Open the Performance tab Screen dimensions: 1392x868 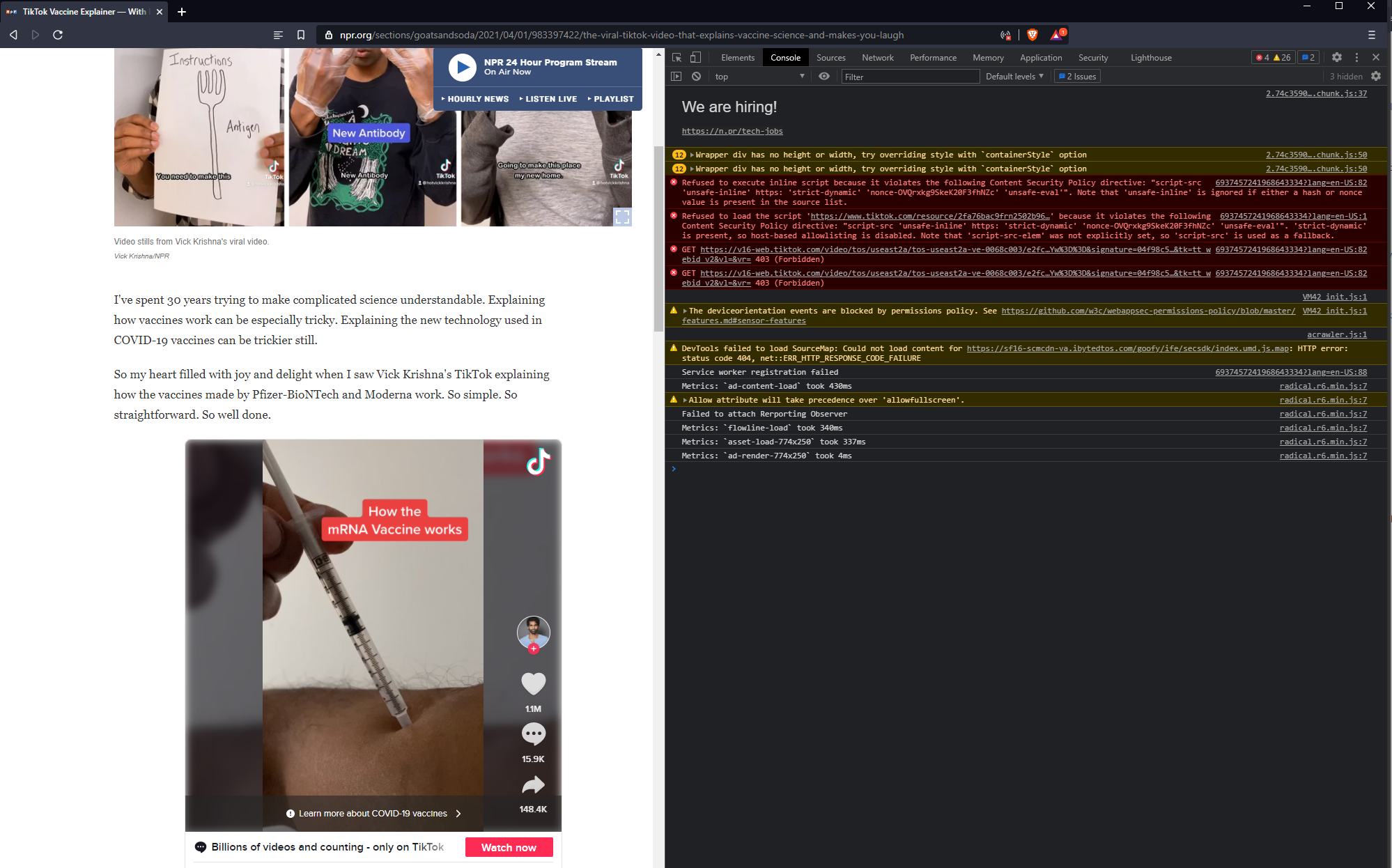[x=933, y=58]
